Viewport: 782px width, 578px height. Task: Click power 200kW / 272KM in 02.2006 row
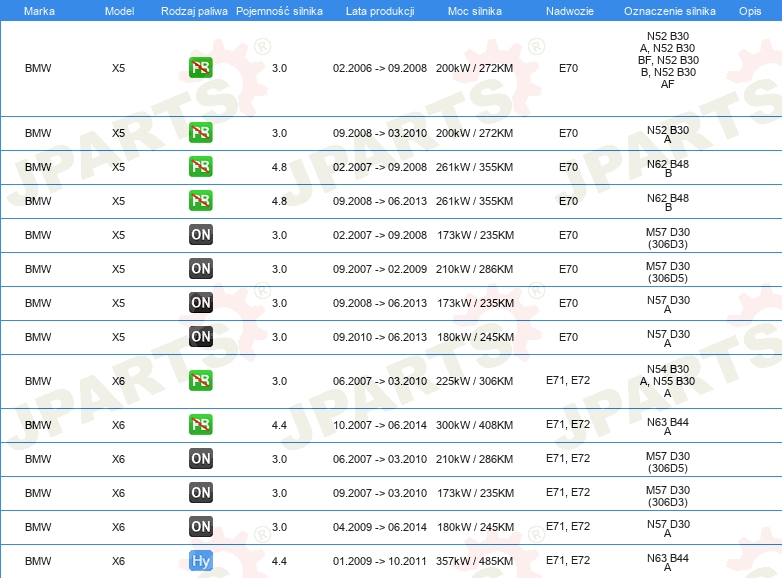[x=474, y=68]
